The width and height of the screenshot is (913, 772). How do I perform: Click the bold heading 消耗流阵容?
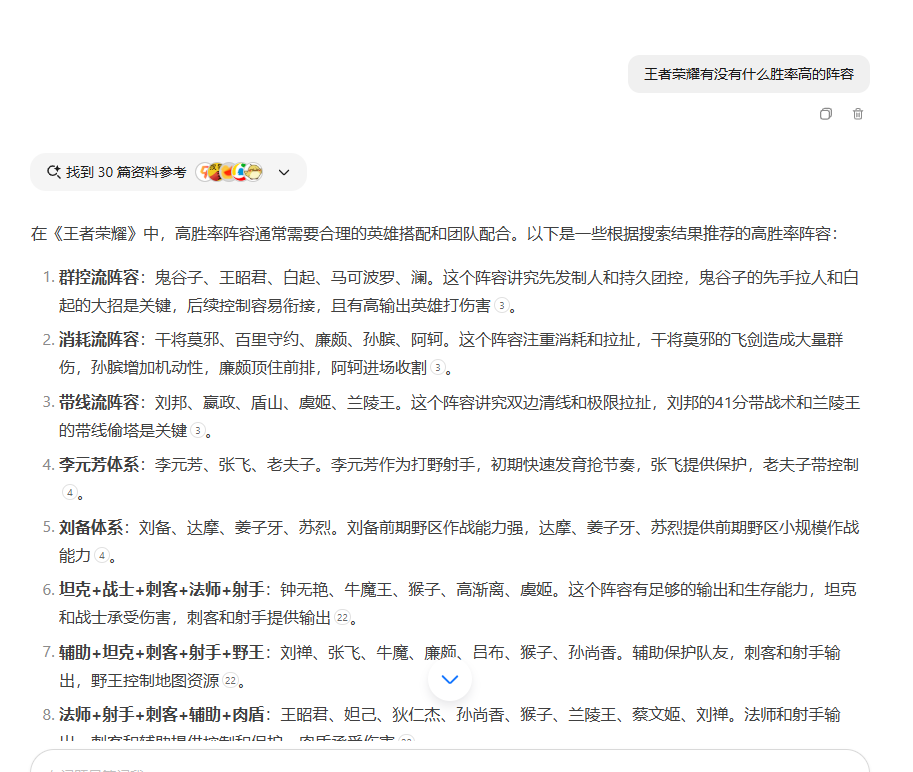coord(98,340)
